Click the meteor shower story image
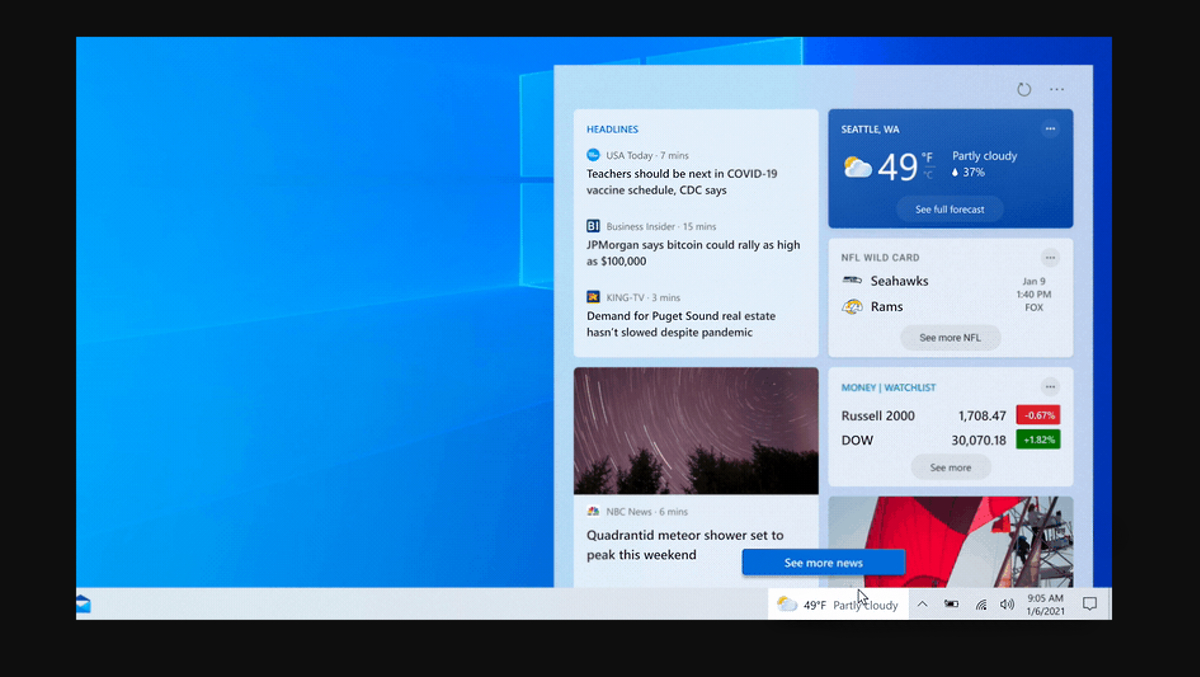The image size is (1200, 677). 695,430
